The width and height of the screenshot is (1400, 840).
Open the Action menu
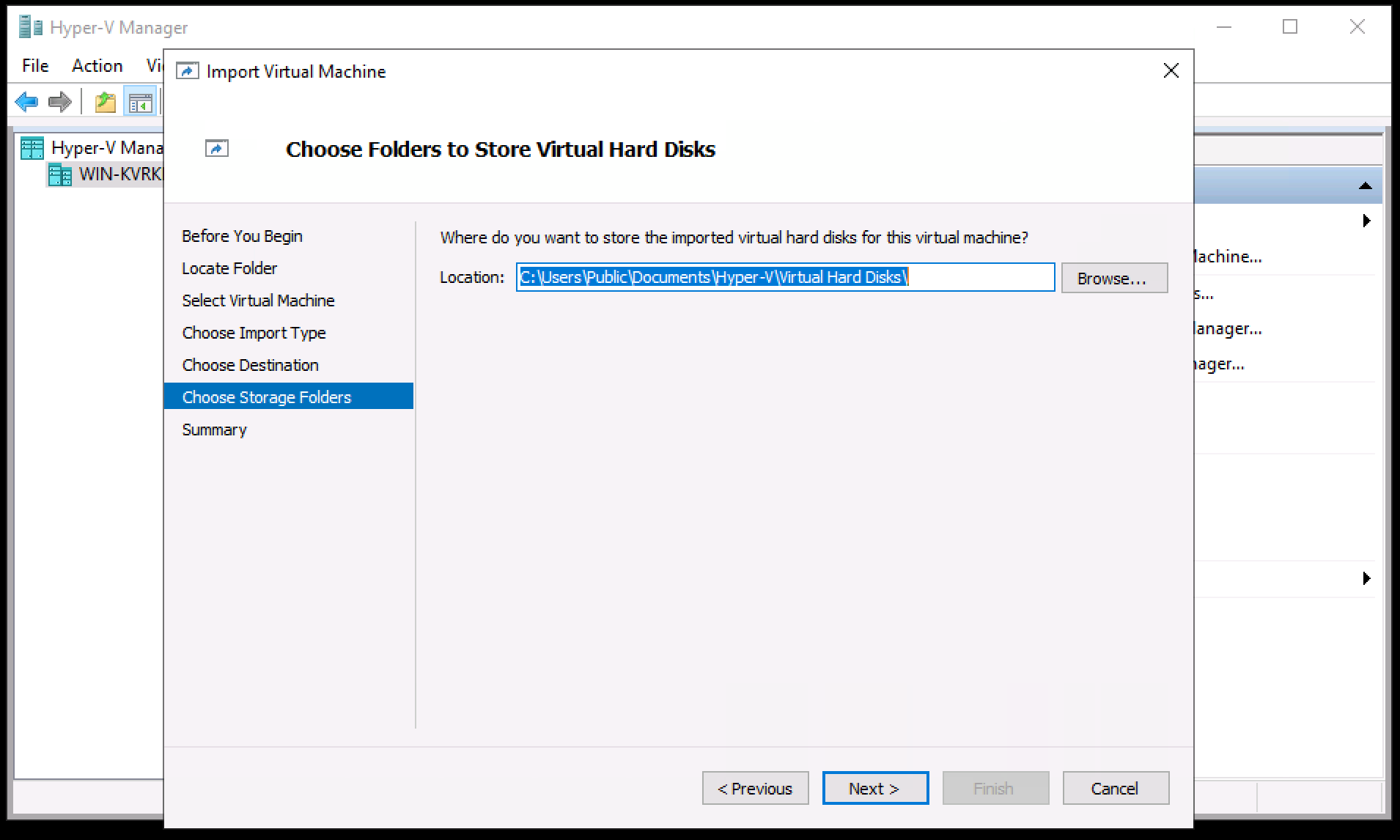click(96, 65)
